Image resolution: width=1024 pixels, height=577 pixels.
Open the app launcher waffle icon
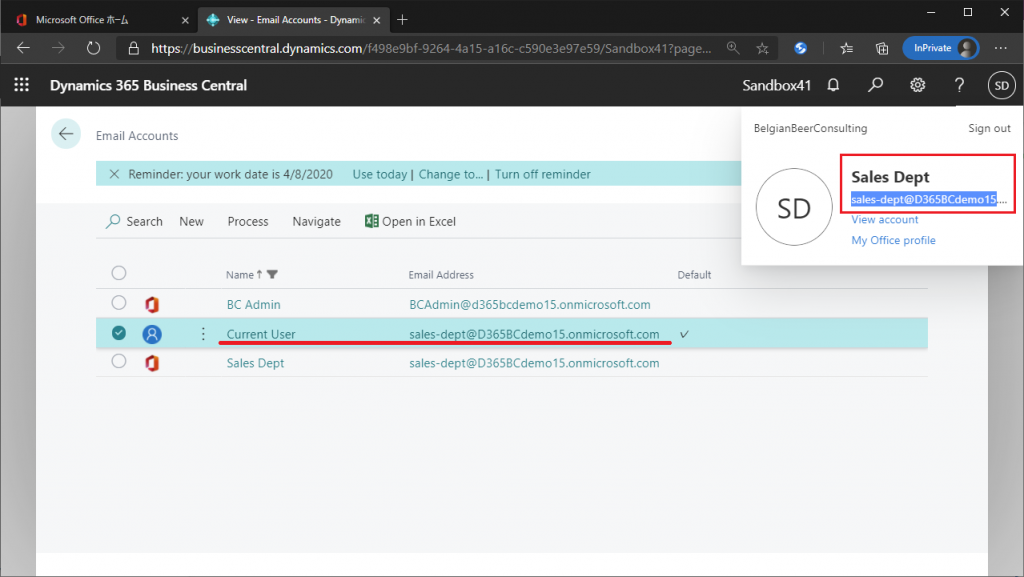[22, 85]
